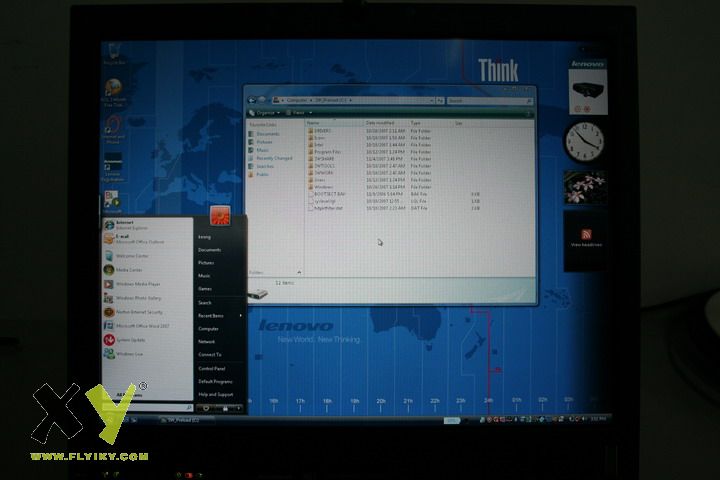
Task: Open Windows Photo Gallery
Action: (x=147, y=298)
